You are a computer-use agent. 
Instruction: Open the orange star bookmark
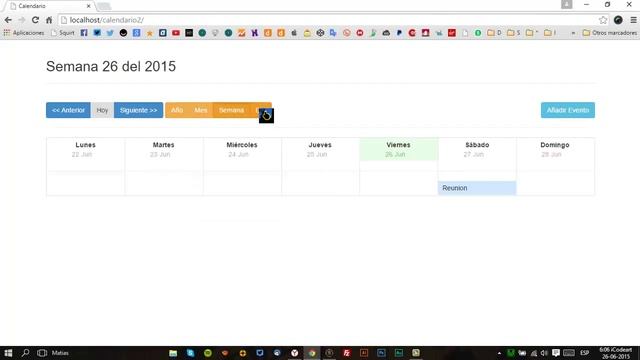[x=150, y=33]
